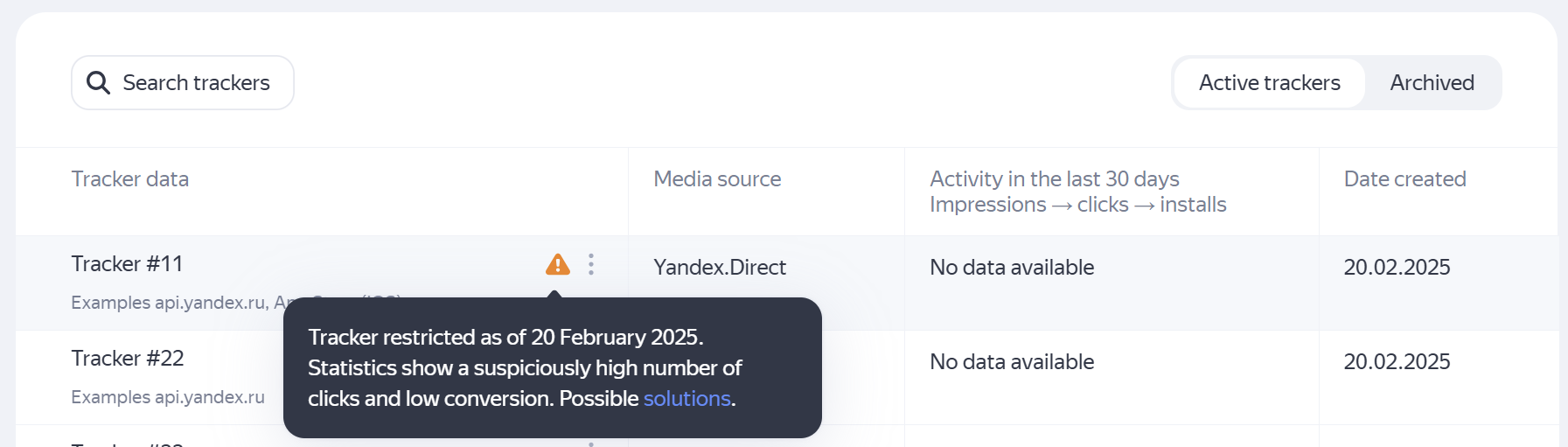Click Activity in the last 30 days header

[1054, 179]
